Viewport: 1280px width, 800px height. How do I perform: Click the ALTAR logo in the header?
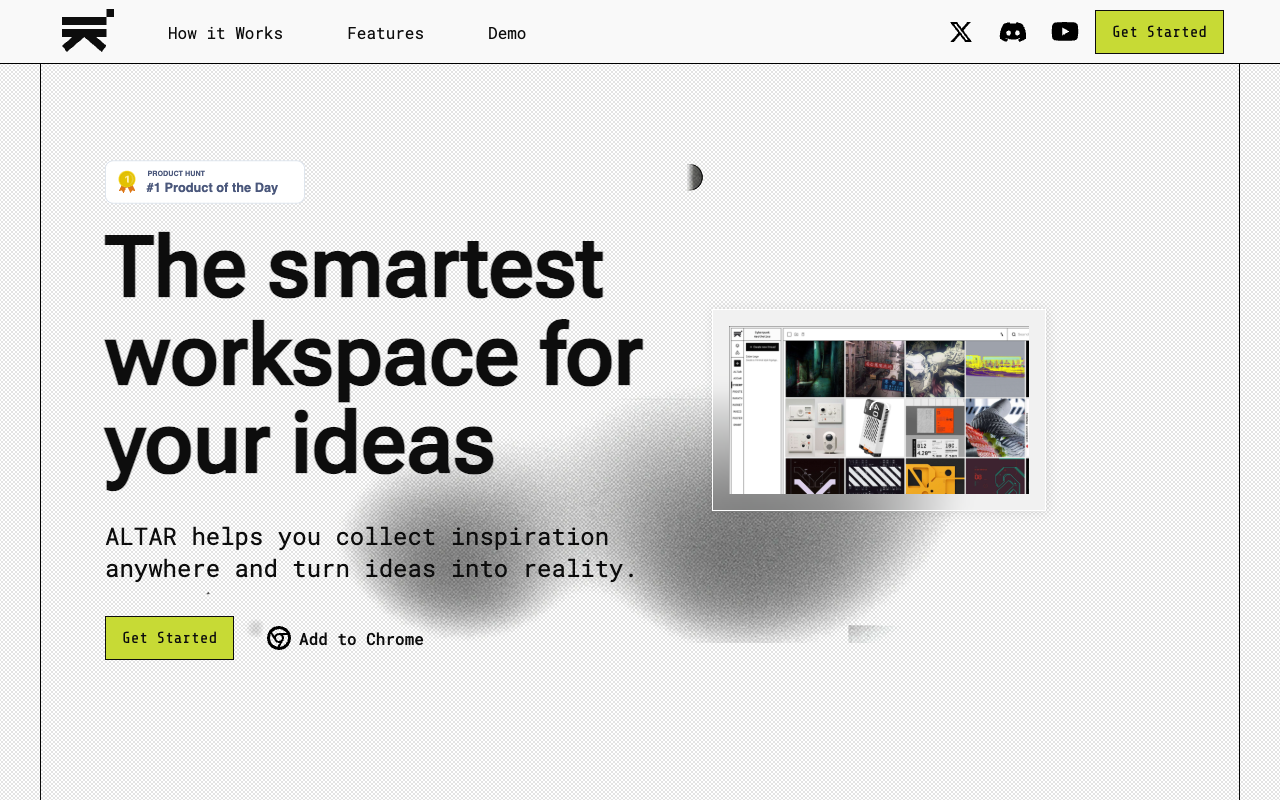88,31
